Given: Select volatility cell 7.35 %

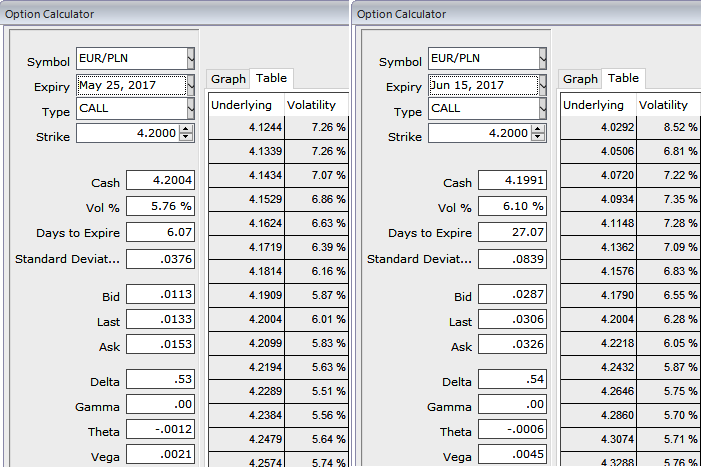Looking at the screenshot, I should click(668, 199).
